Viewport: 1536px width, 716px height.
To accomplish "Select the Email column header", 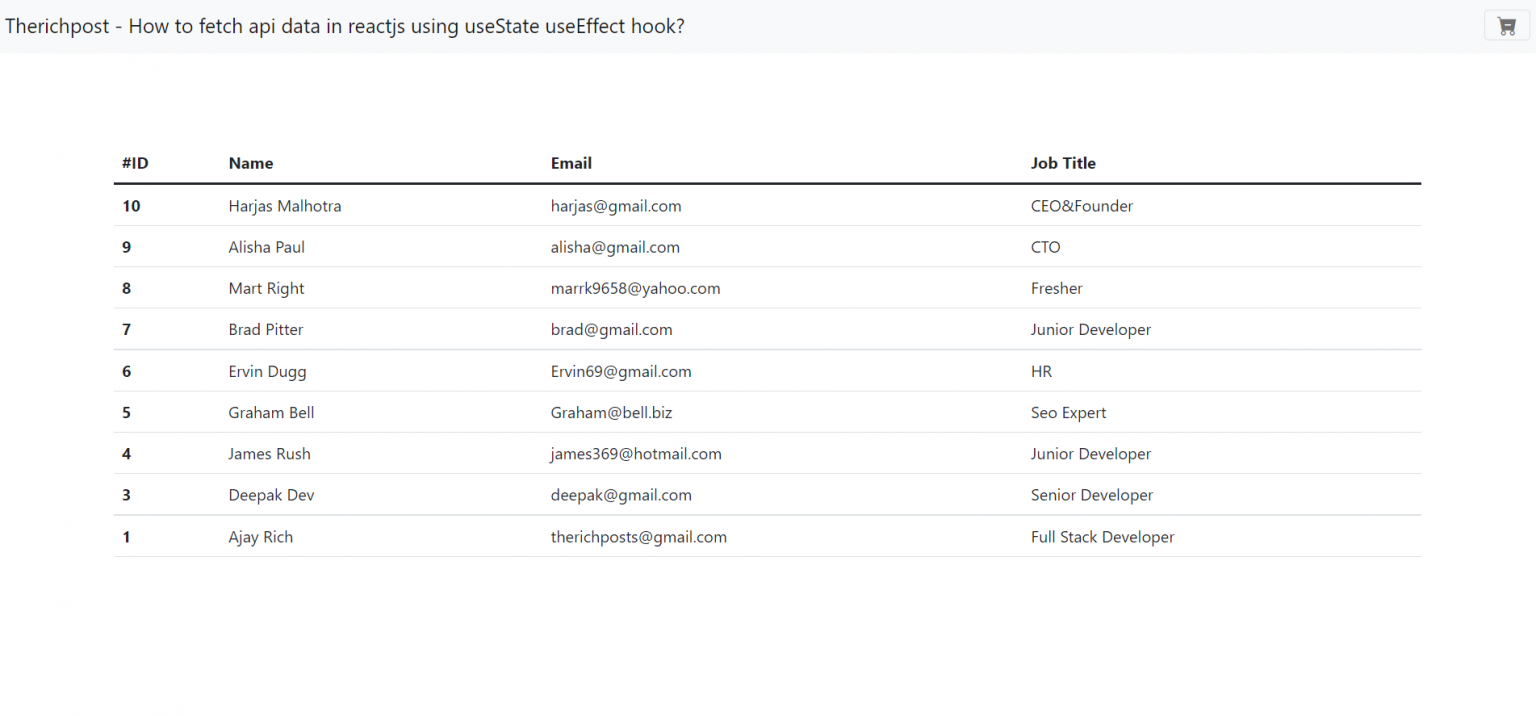I will [571, 163].
